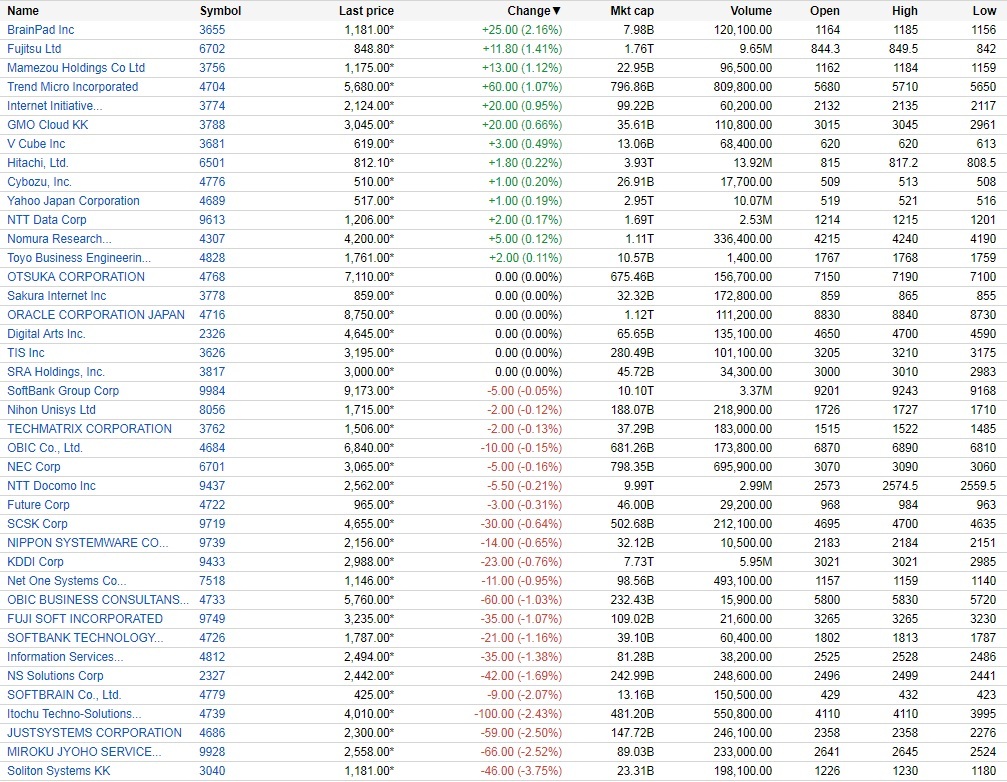
Task: Open the Sakura Internet Inc link
Action: click(57, 295)
